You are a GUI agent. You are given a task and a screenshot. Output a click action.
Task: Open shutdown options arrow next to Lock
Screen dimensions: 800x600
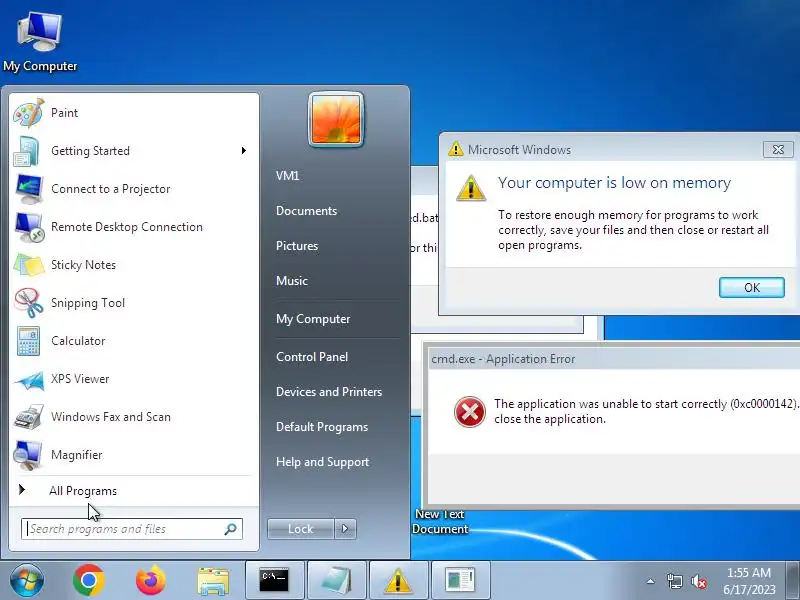345,529
